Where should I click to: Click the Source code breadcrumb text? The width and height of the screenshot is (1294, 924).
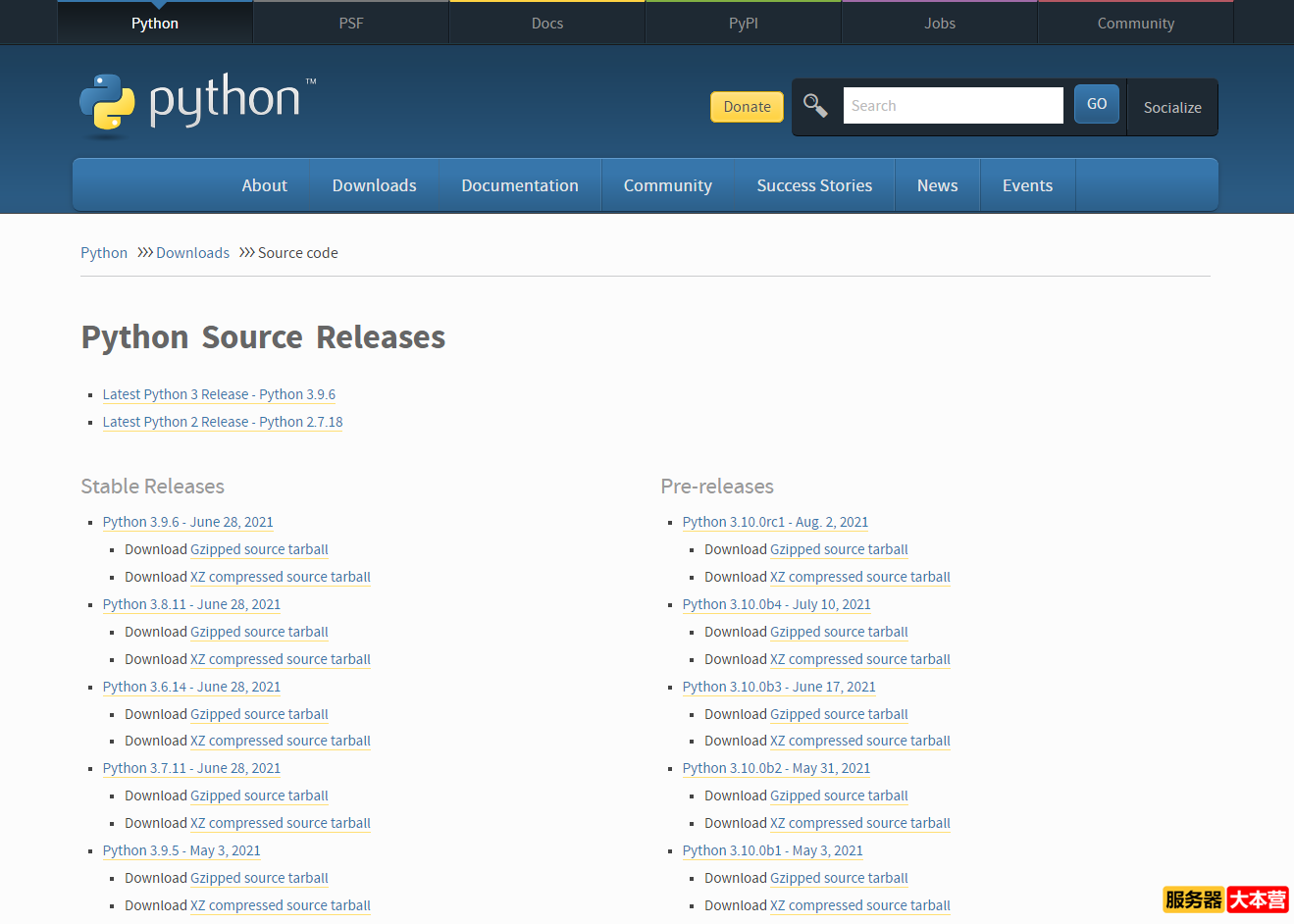coord(298,253)
